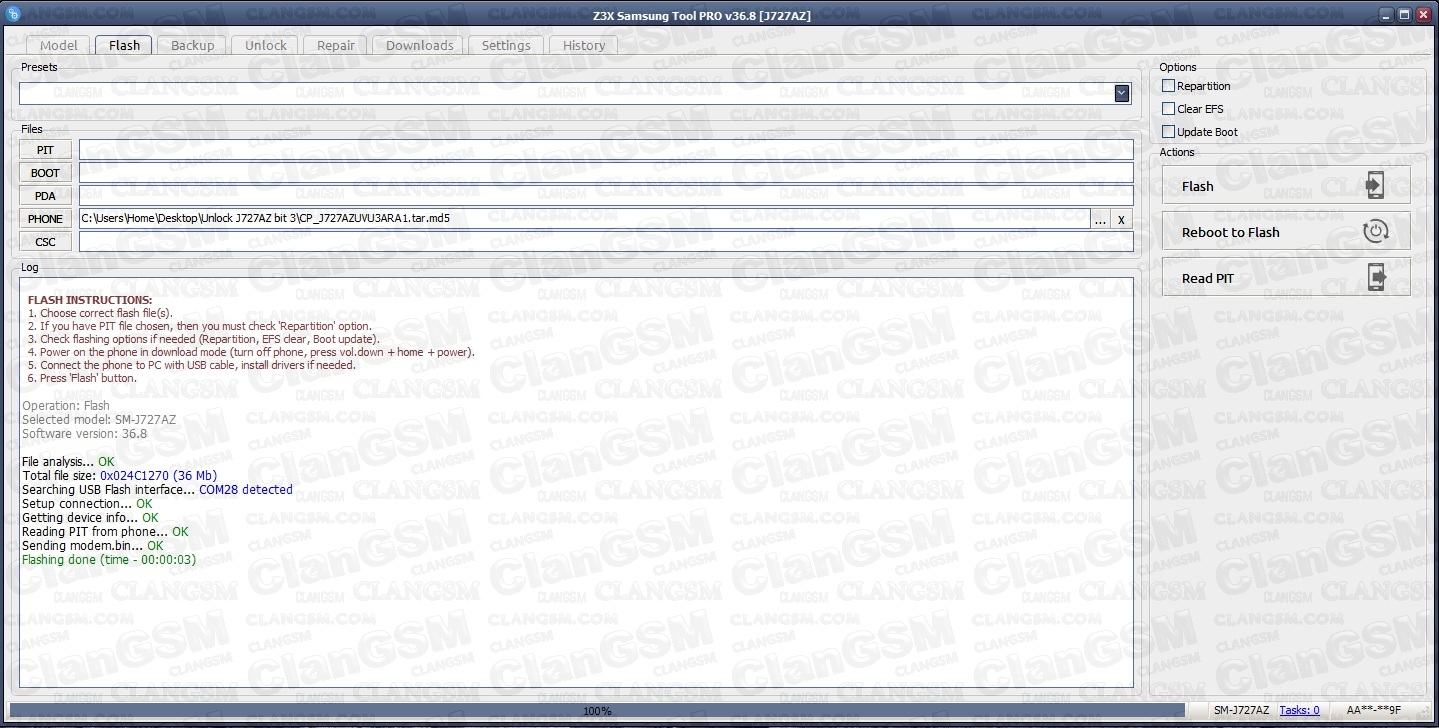
Task: Clear PHONE file with x button
Action: tap(1122, 219)
